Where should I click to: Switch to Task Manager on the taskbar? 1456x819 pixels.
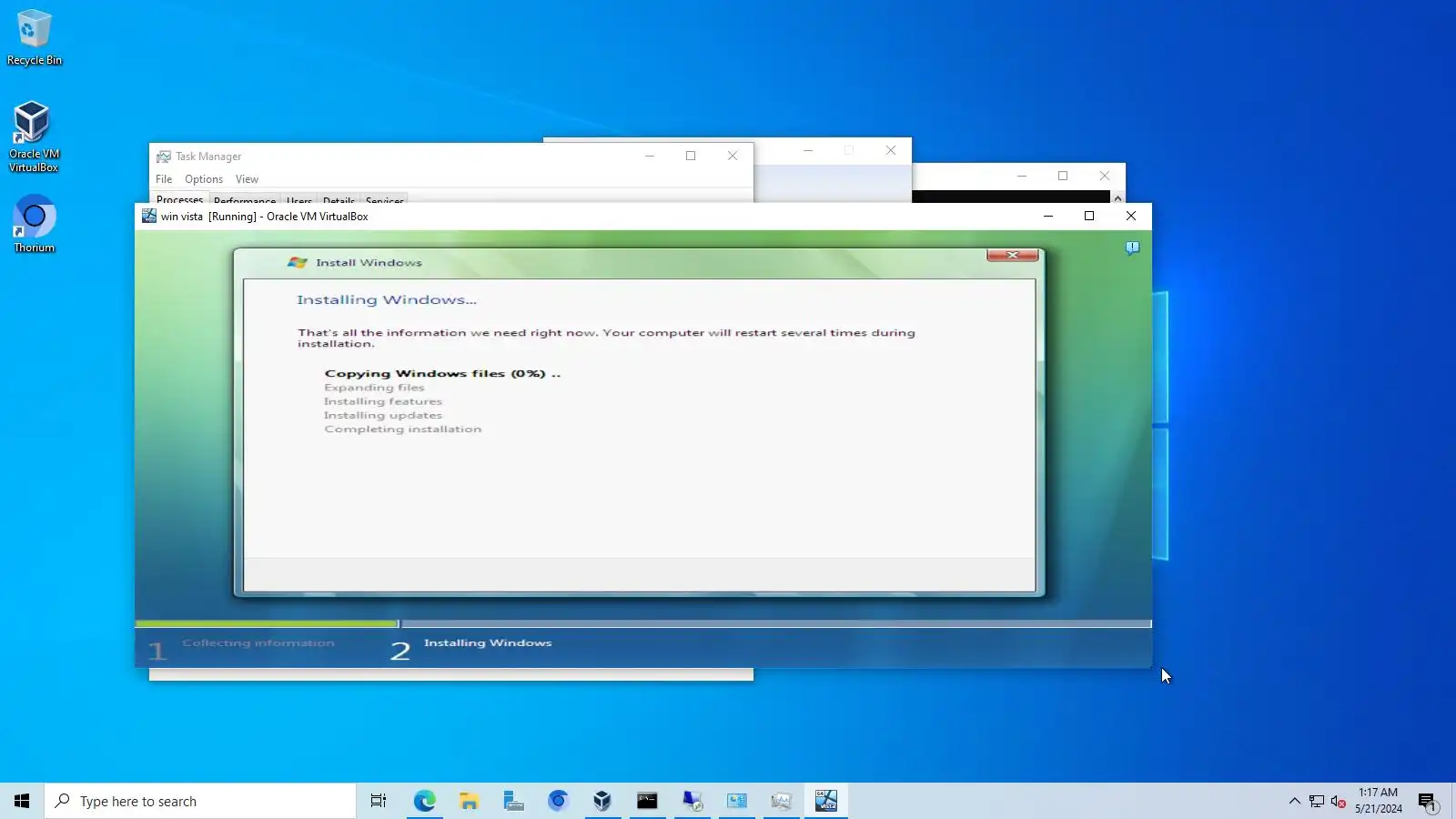781,801
